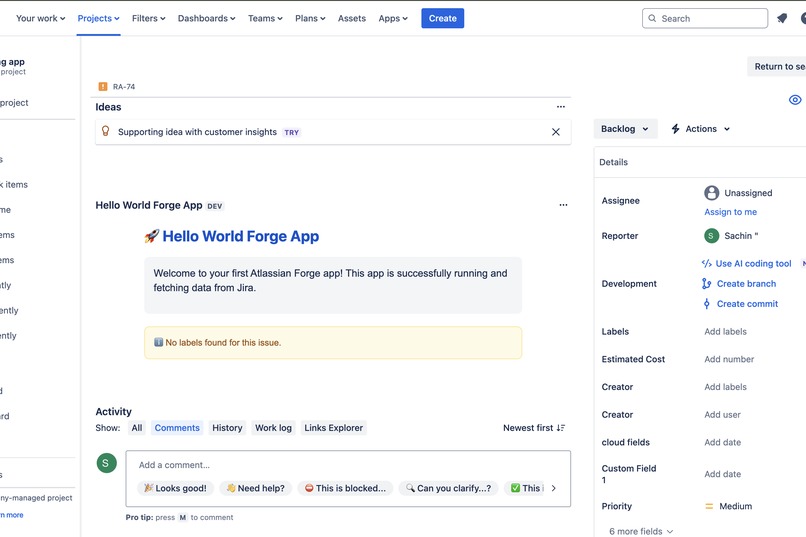Insert the Can you clarify...? quick comment

(x=448, y=488)
